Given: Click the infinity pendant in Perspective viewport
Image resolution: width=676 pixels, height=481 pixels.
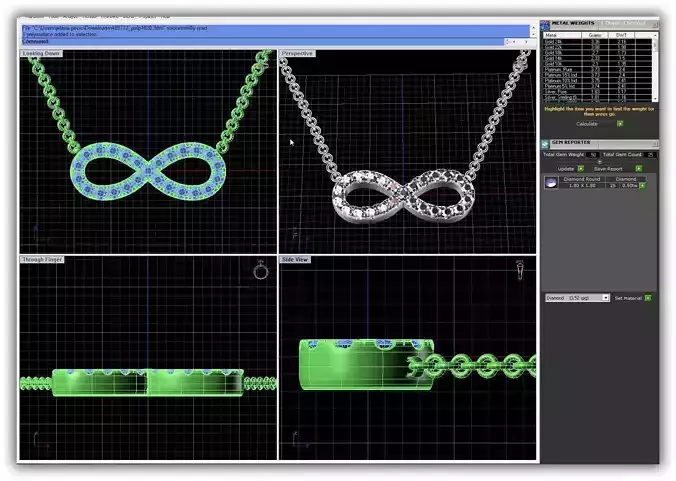Looking at the screenshot, I should (403, 196).
